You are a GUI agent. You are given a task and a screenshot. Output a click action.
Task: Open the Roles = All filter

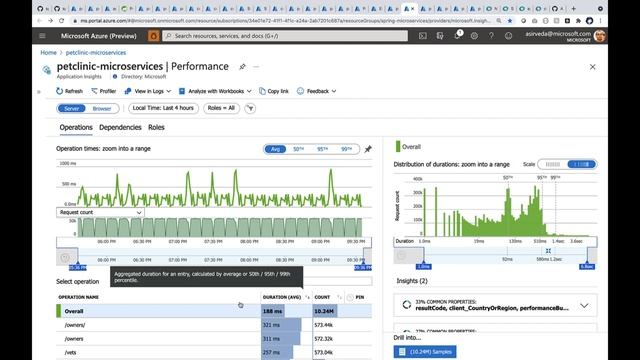pyautogui.click(x=221, y=108)
